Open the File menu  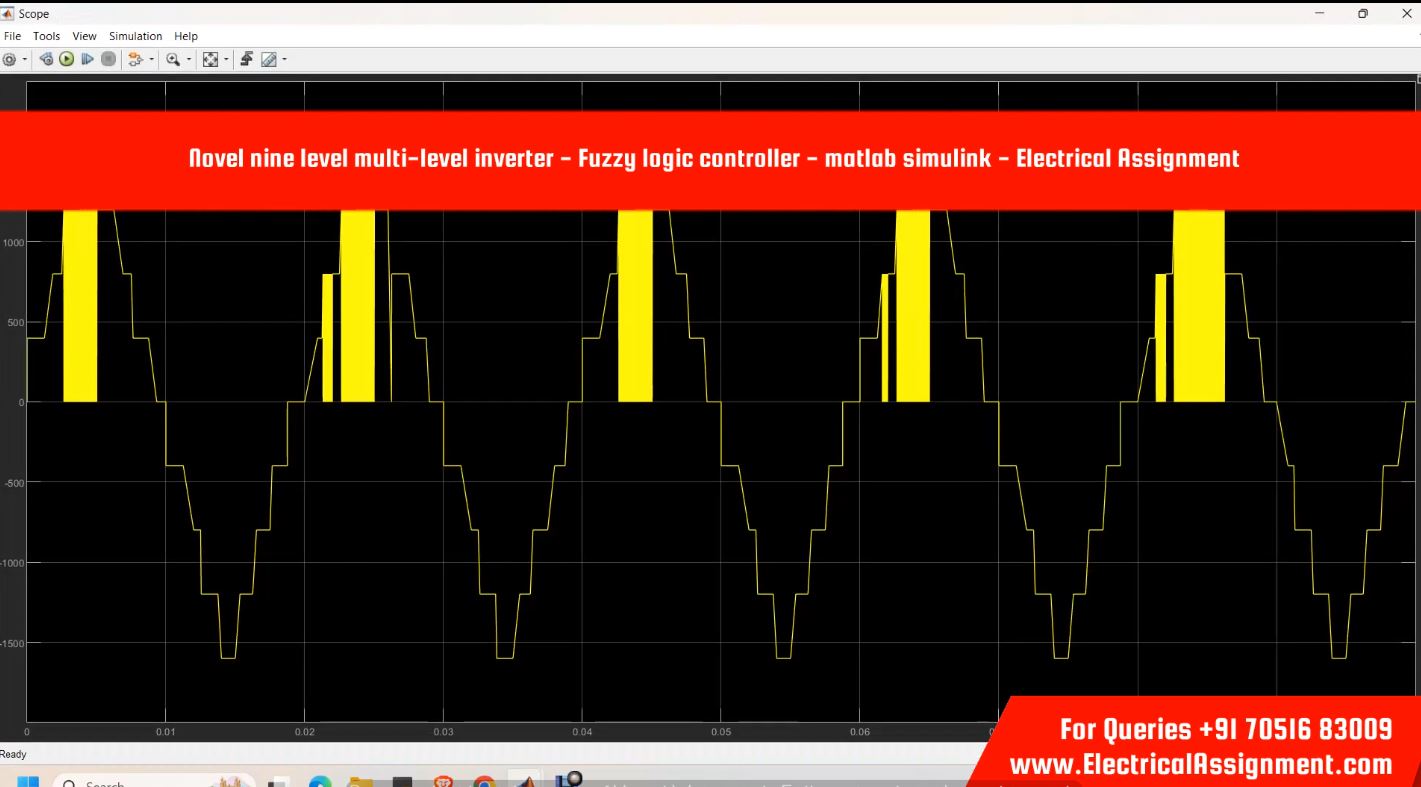pyautogui.click(x=12, y=36)
